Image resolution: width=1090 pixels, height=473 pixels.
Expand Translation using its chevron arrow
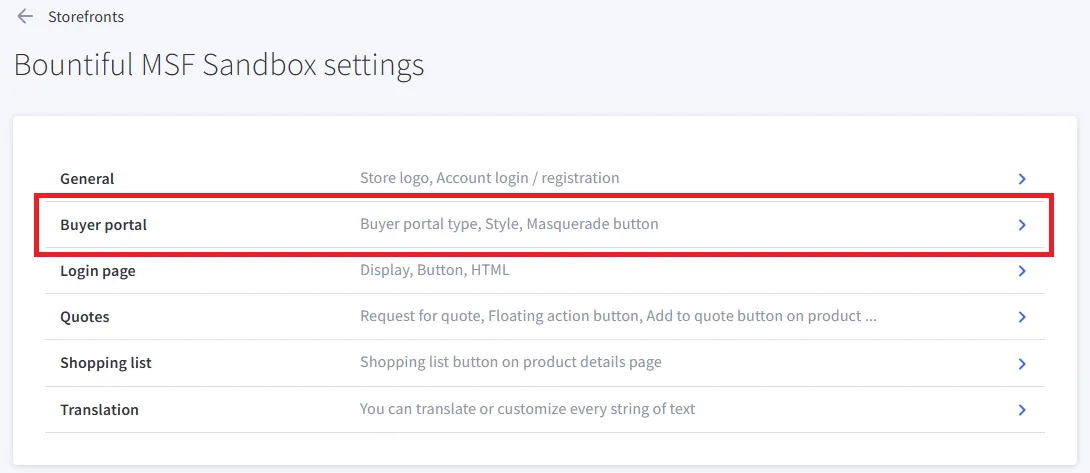coord(1022,410)
